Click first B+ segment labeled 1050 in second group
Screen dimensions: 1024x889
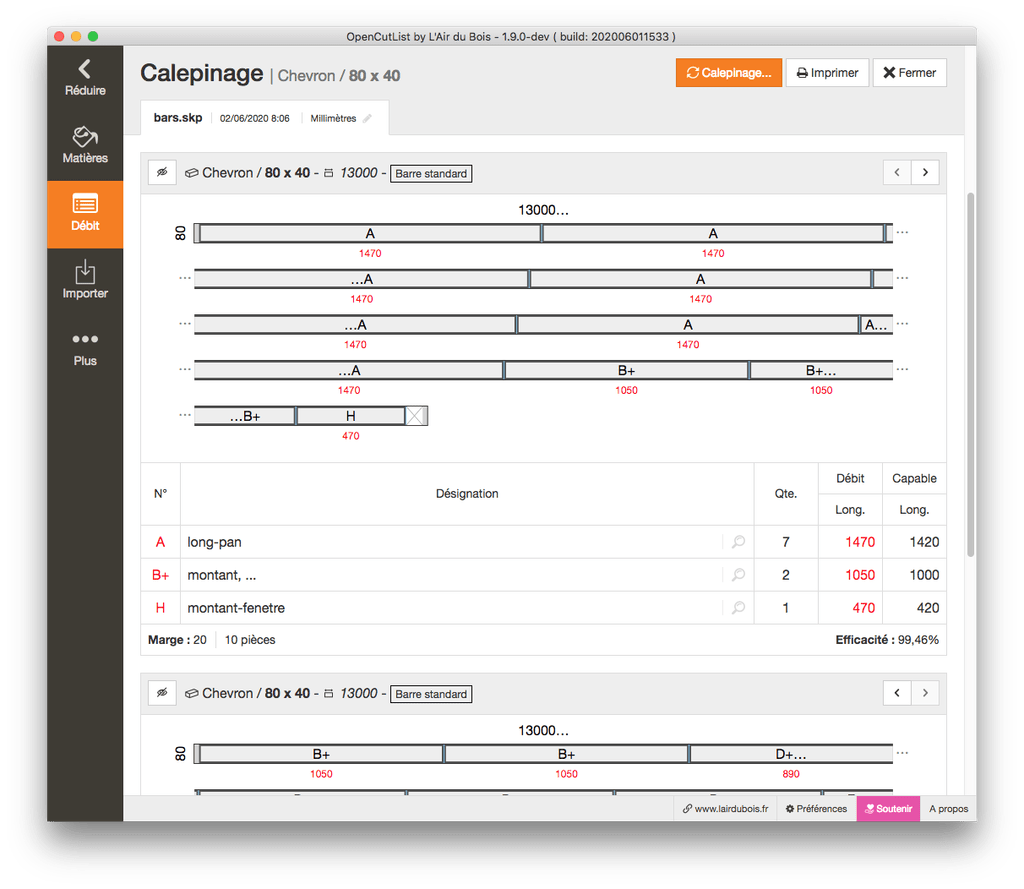click(321, 754)
